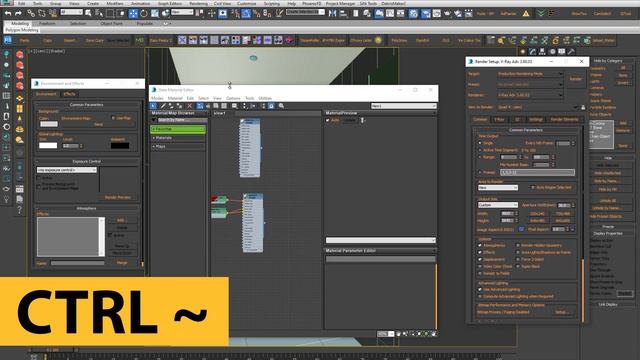Click the Frames input field in Render Setup
The image size is (640, 360).
point(537,172)
